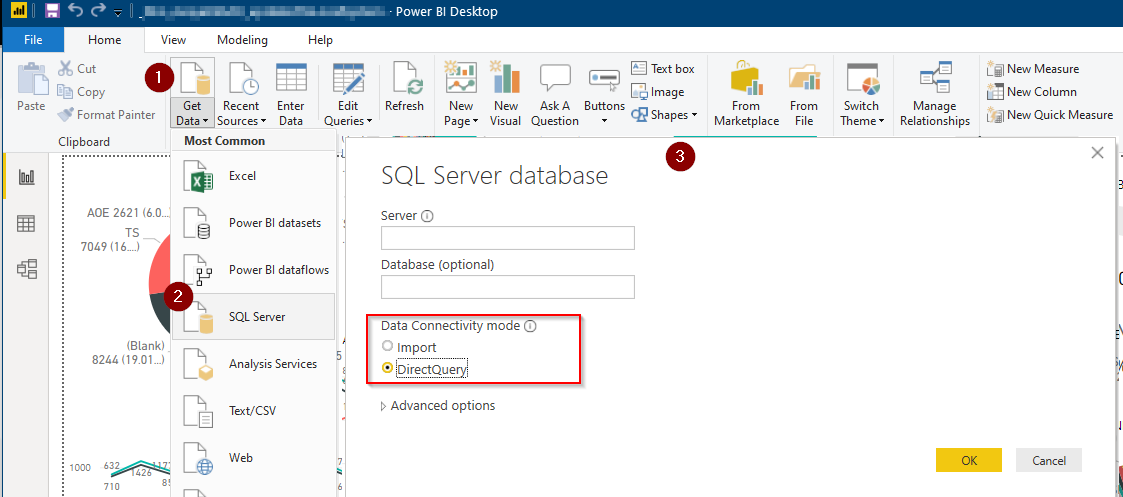Choose Power BI dataflows from the menu
The height and width of the screenshot is (497, 1123).
click(254, 270)
